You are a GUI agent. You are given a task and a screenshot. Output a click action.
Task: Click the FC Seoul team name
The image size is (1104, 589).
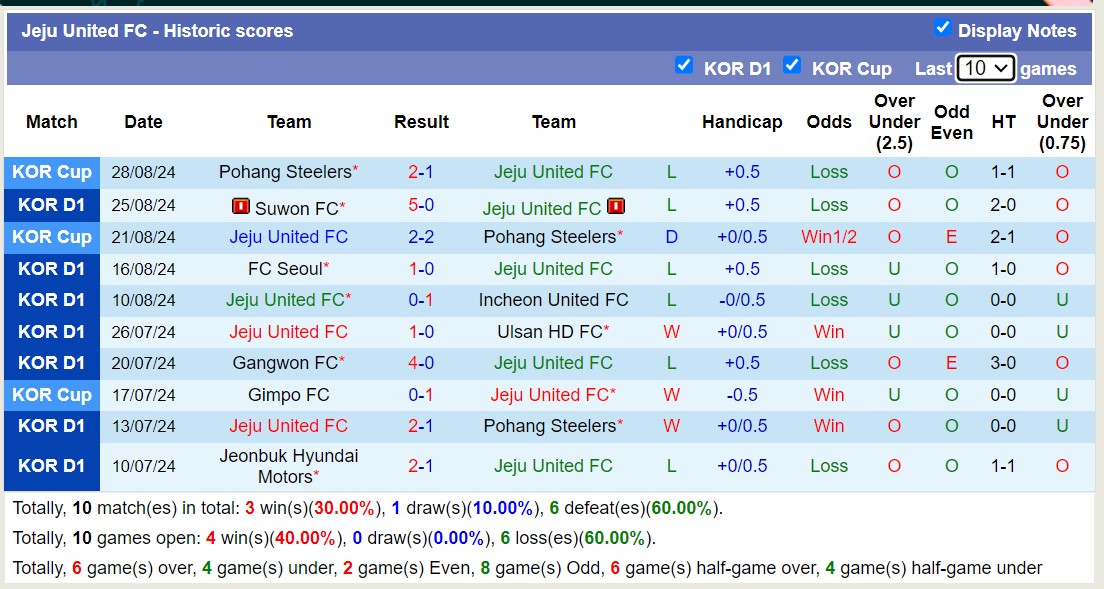click(x=285, y=269)
